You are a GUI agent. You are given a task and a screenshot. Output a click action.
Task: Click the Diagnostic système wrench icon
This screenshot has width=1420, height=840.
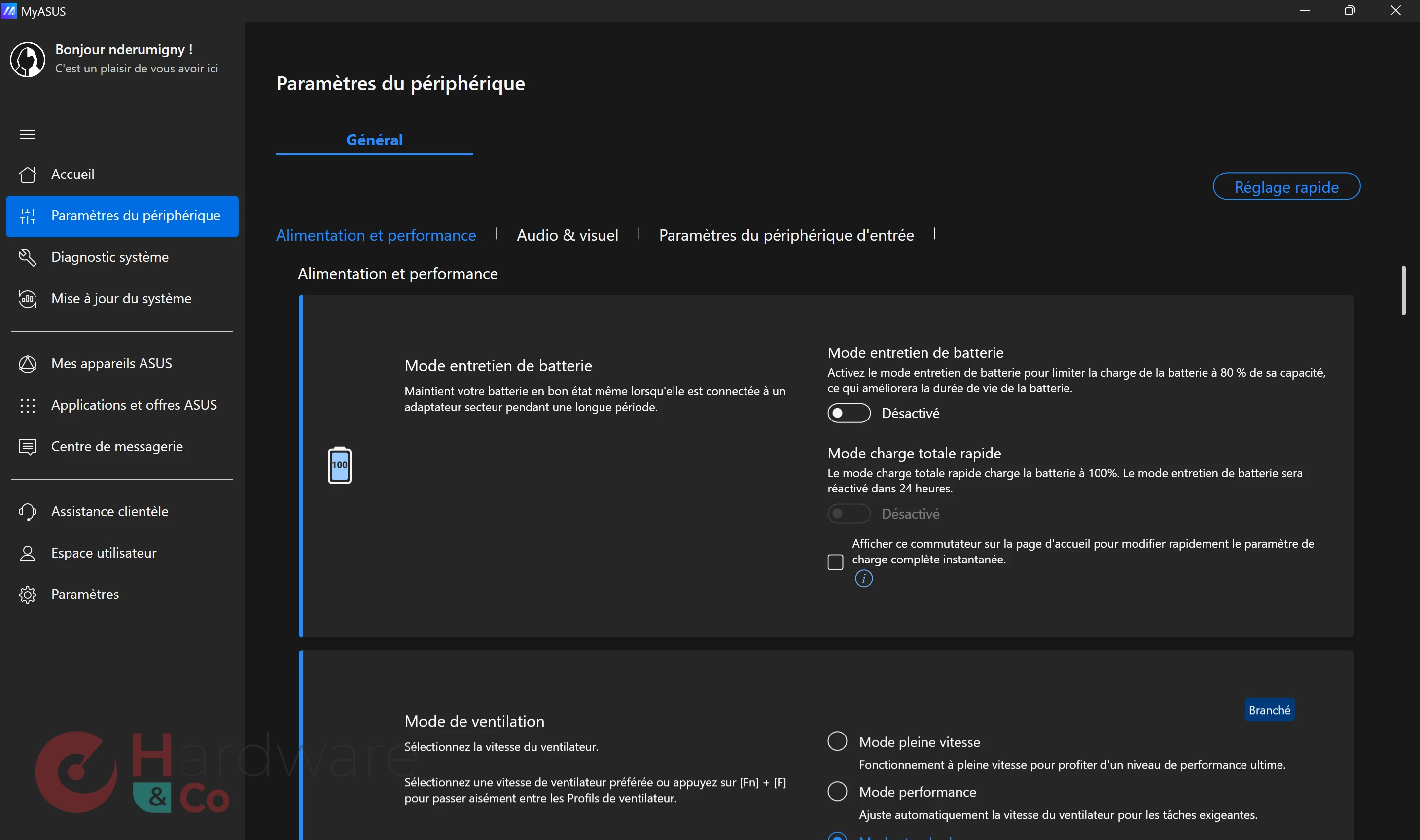(x=27, y=257)
